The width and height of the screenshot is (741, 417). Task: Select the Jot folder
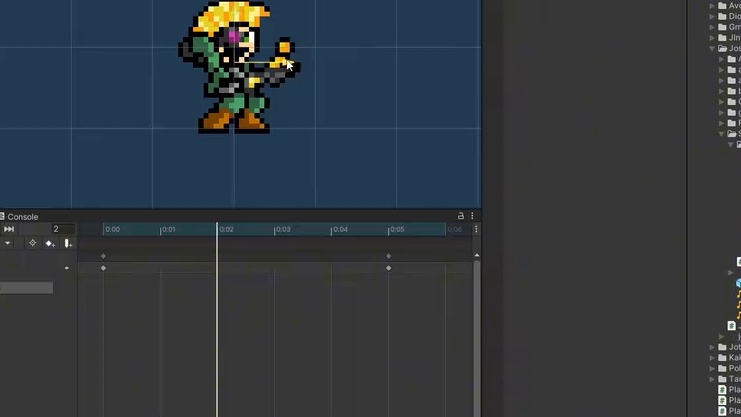tap(729, 347)
